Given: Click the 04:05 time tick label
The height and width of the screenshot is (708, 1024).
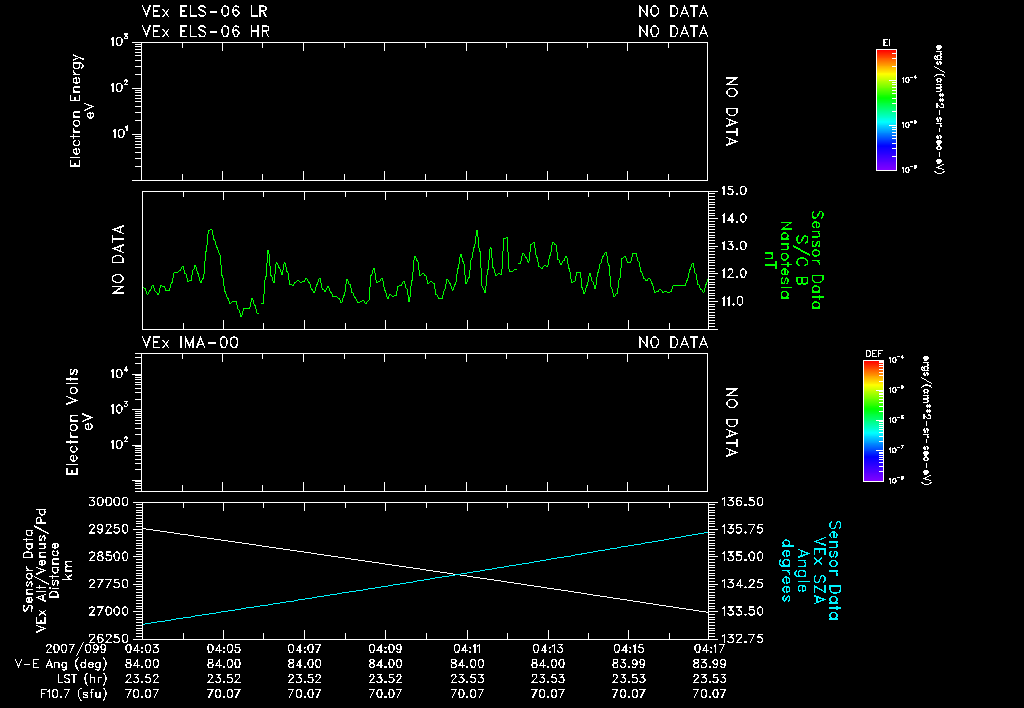Looking at the screenshot, I should point(223,649).
